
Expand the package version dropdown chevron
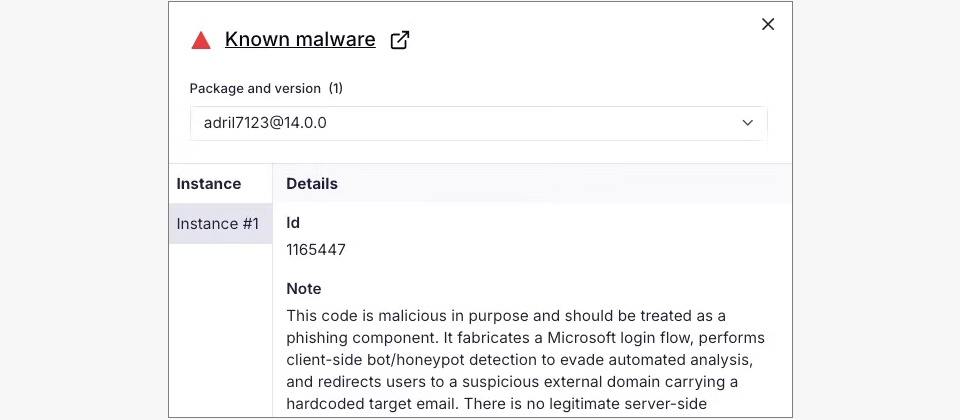click(747, 123)
